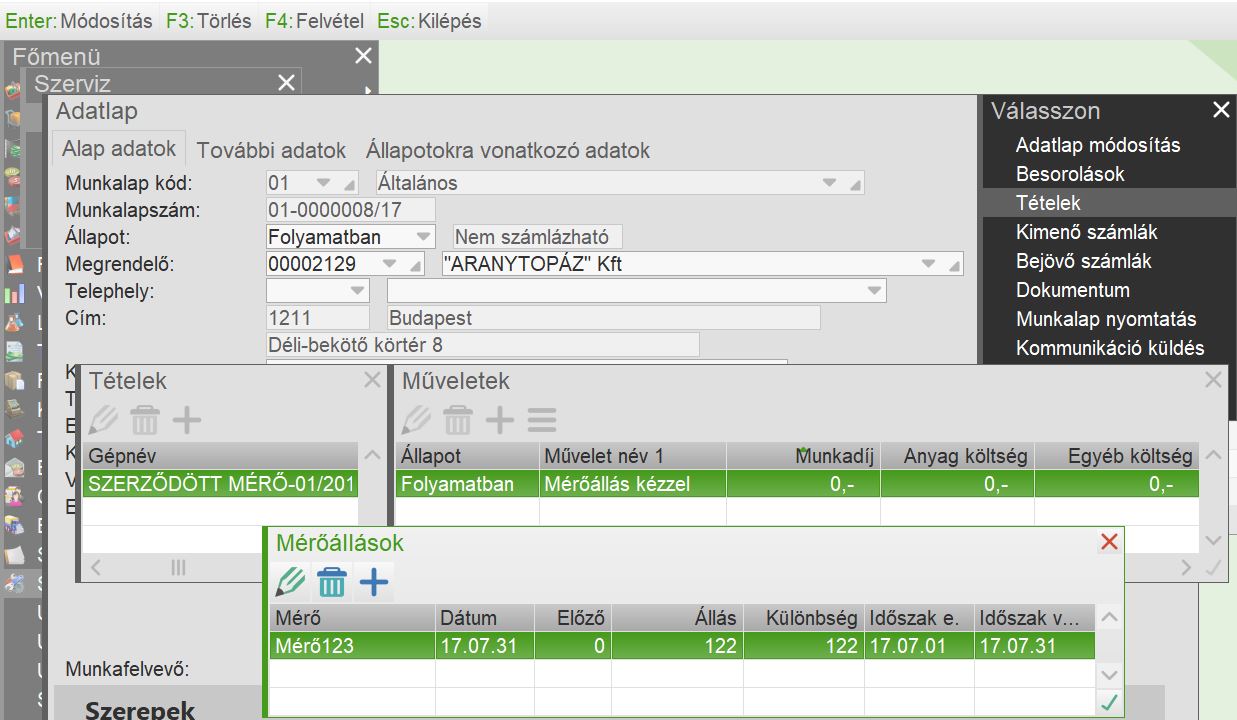Click the Dátum column header in Mérőállások

[485, 618]
